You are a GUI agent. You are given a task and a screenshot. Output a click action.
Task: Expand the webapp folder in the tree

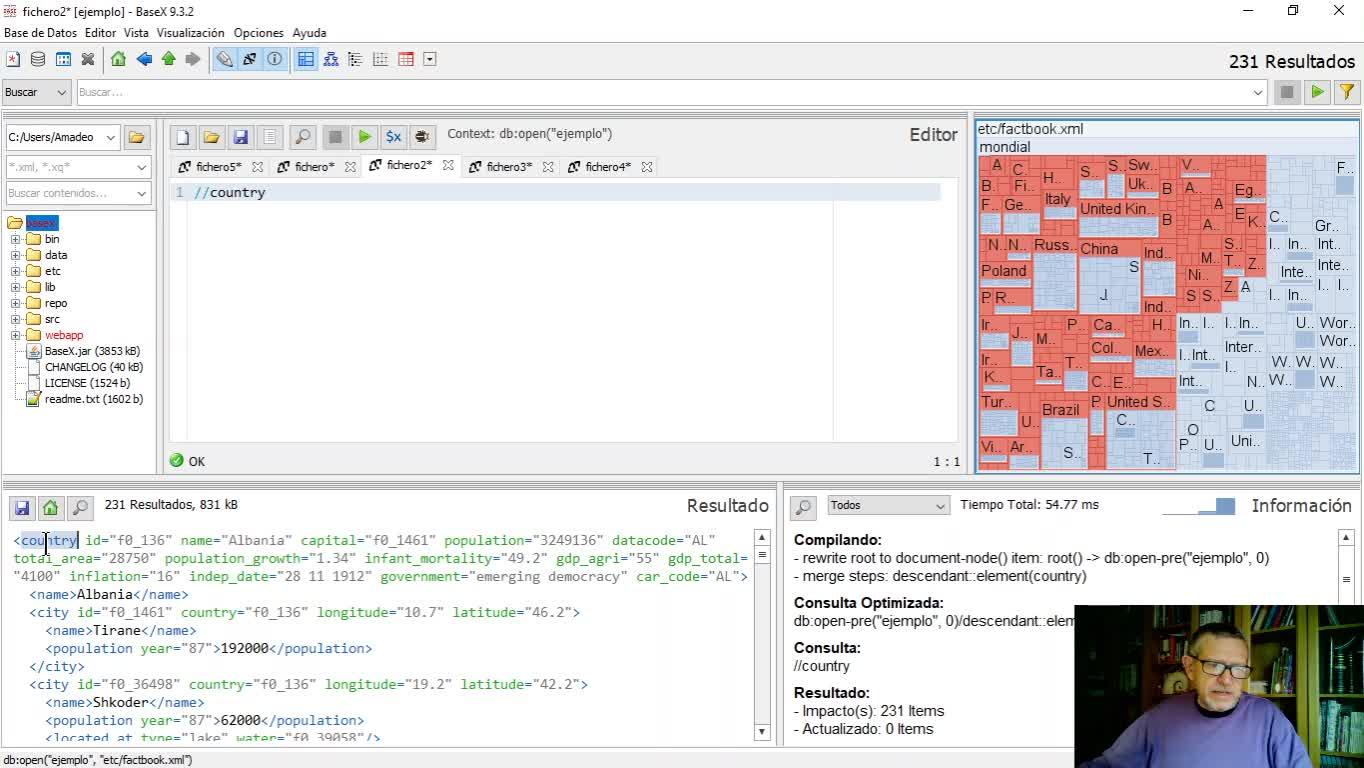[15, 335]
